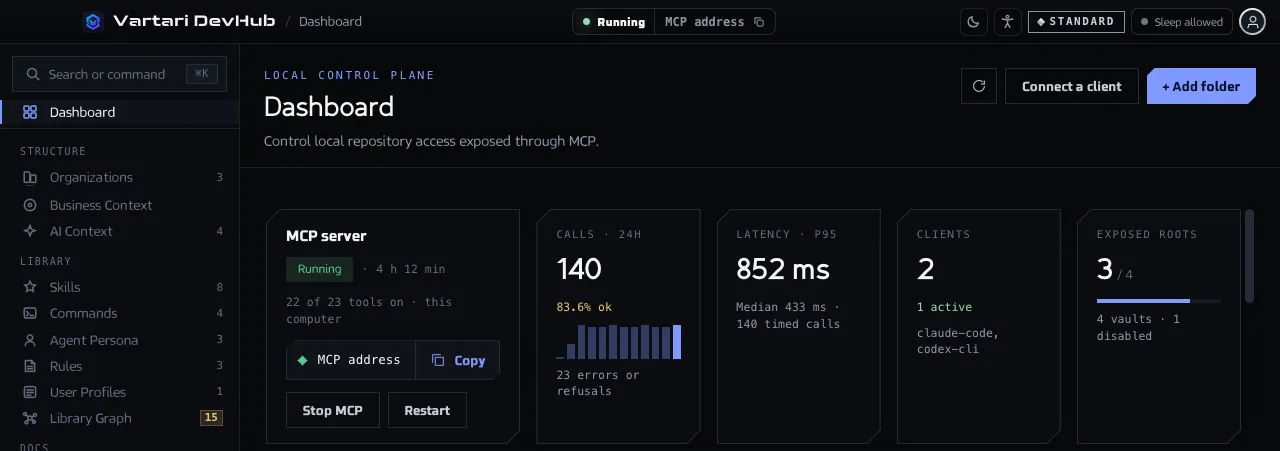Click the calls 24h bar chart

click(x=619, y=341)
